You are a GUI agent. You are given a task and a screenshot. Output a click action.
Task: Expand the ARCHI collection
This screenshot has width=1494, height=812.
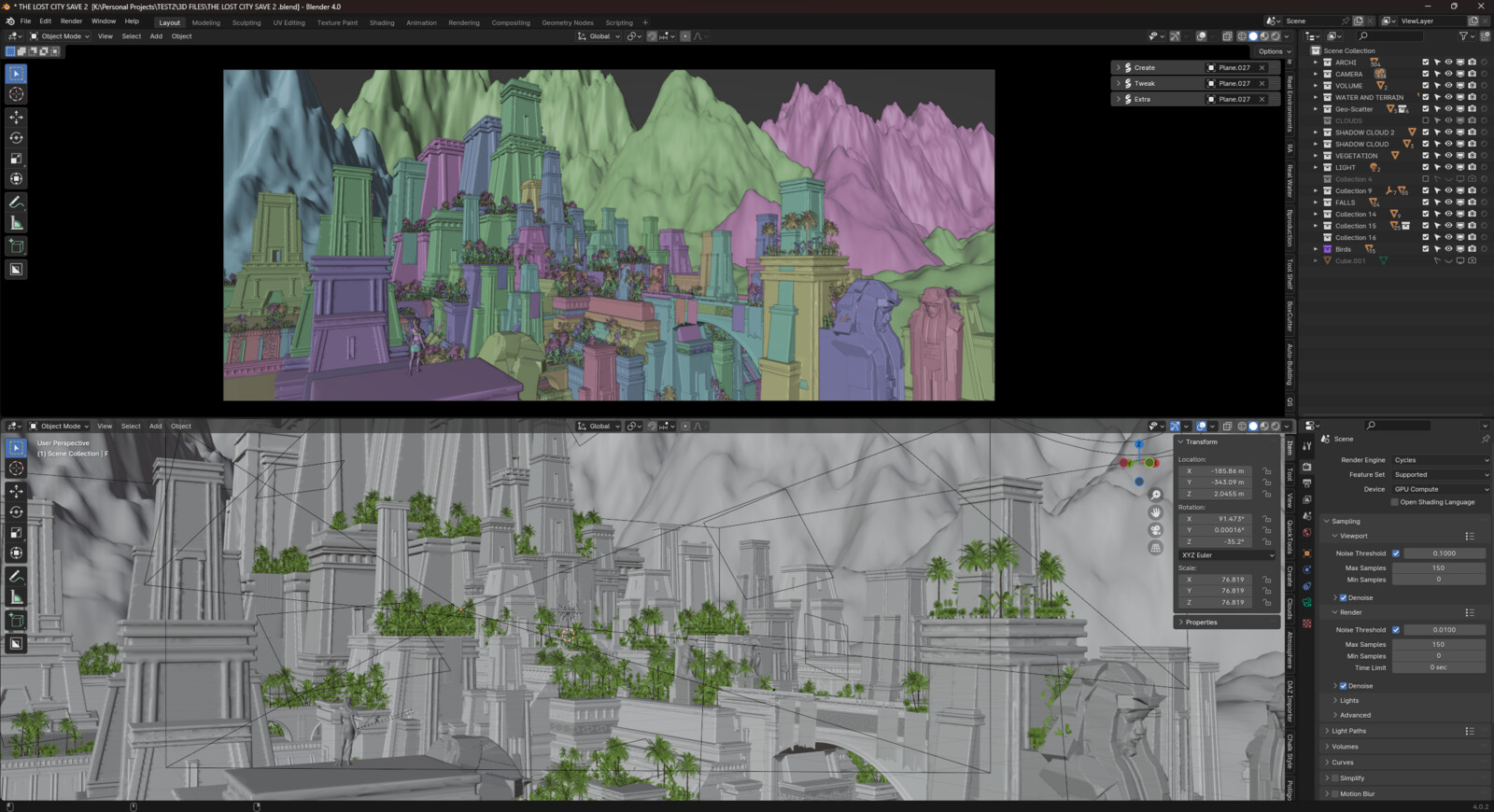[x=1316, y=63]
